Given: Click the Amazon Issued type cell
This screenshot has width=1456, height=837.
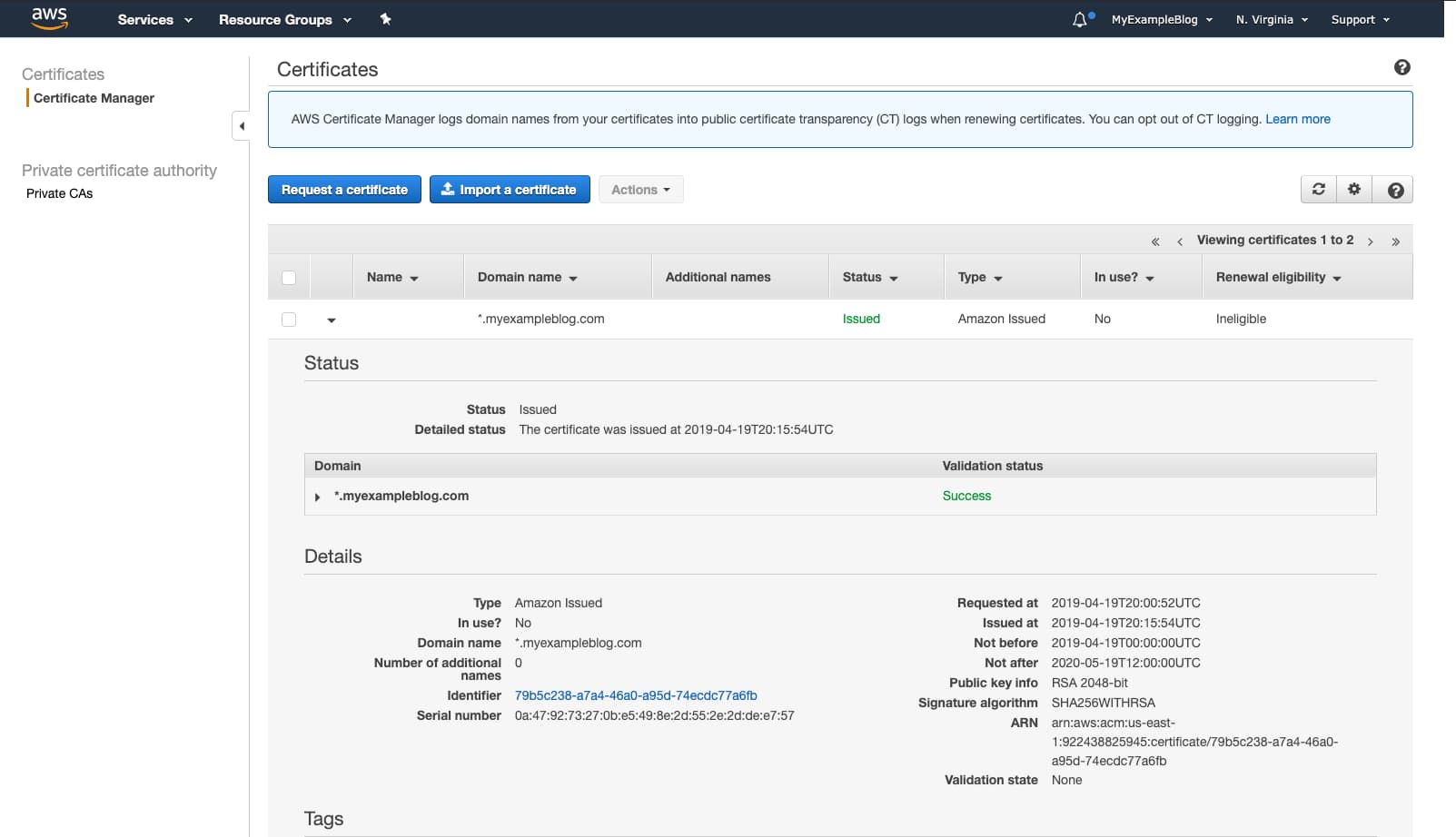Looking at the screenshot, I should click(x=1002, y=319).
